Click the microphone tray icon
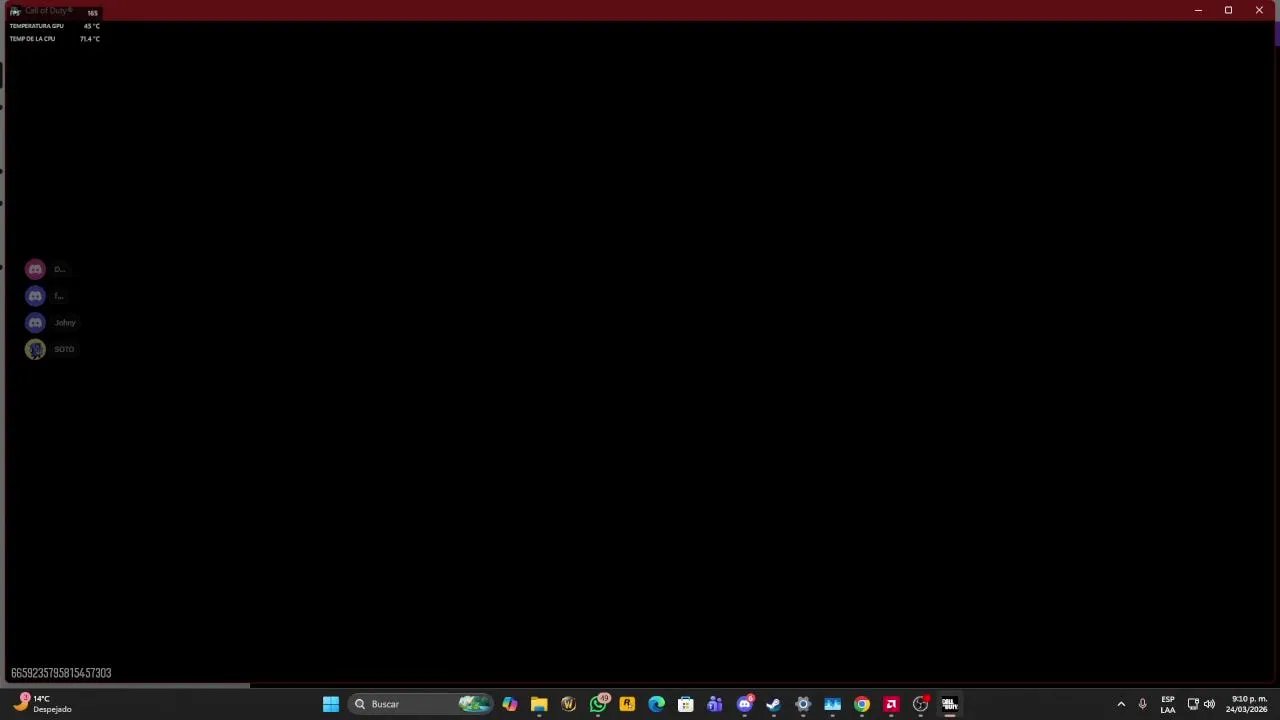This screenshot has width=1280, height=720. tap(1142, 704)
